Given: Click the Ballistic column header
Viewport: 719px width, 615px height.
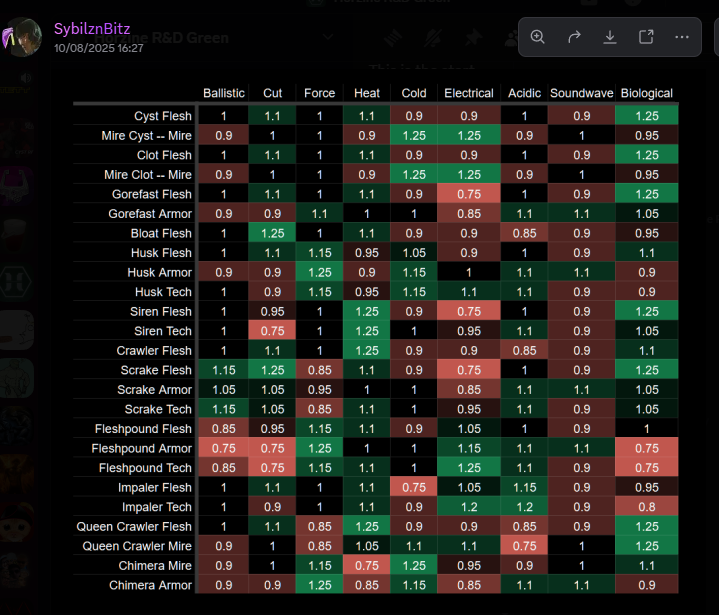Looking at the screenshot, I should (224, 93).
